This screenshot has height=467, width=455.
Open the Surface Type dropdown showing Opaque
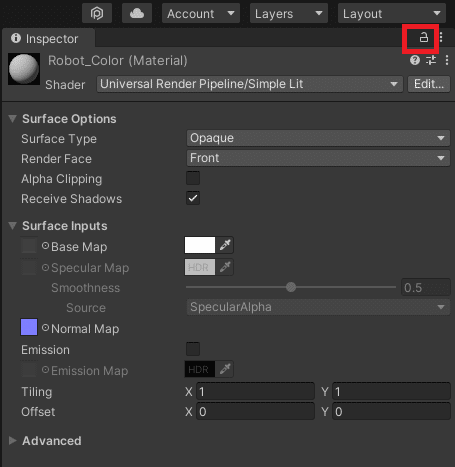point(318,138)
